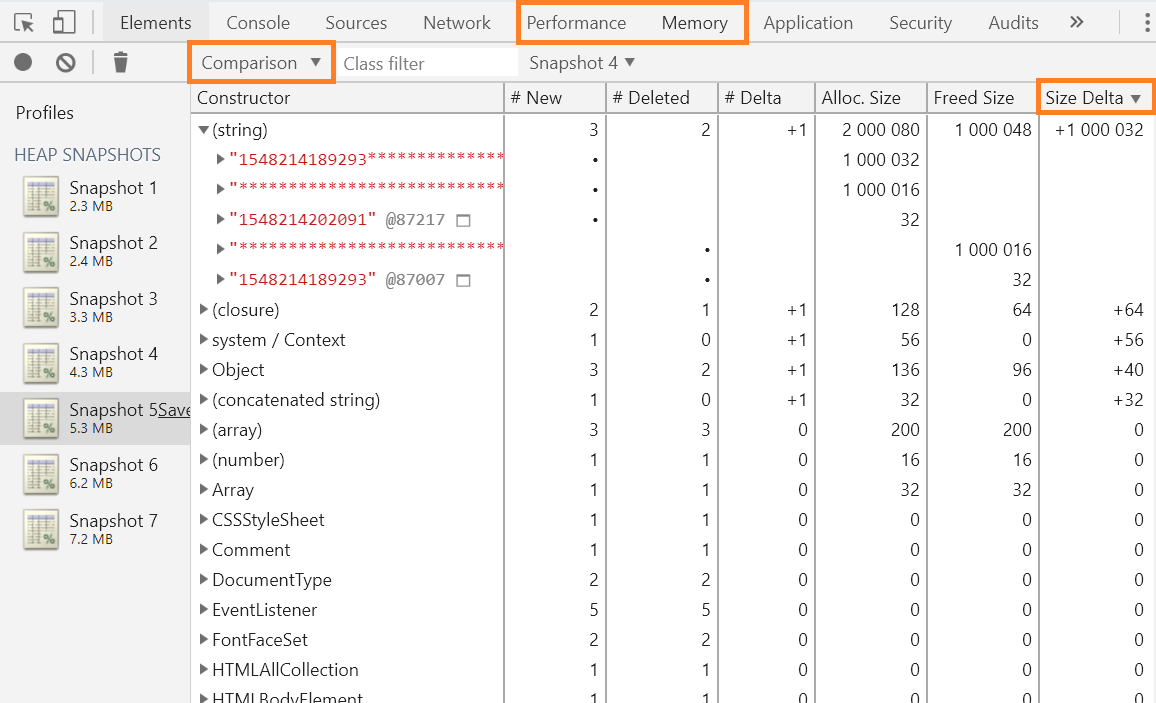Image resolution: width=1156 pixels, height=703 pixels.
Task: Switch to the Console tab
Action: point(258,22)
